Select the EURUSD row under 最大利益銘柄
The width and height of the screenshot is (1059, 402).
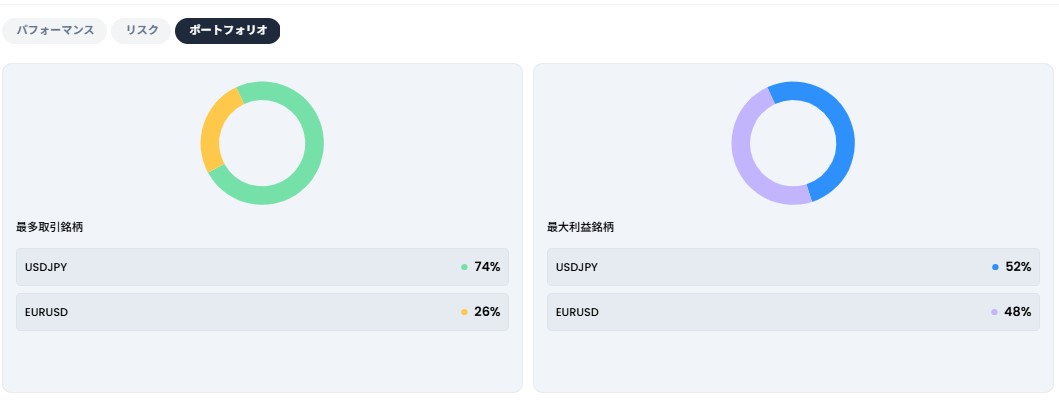(x=794, y=312)
